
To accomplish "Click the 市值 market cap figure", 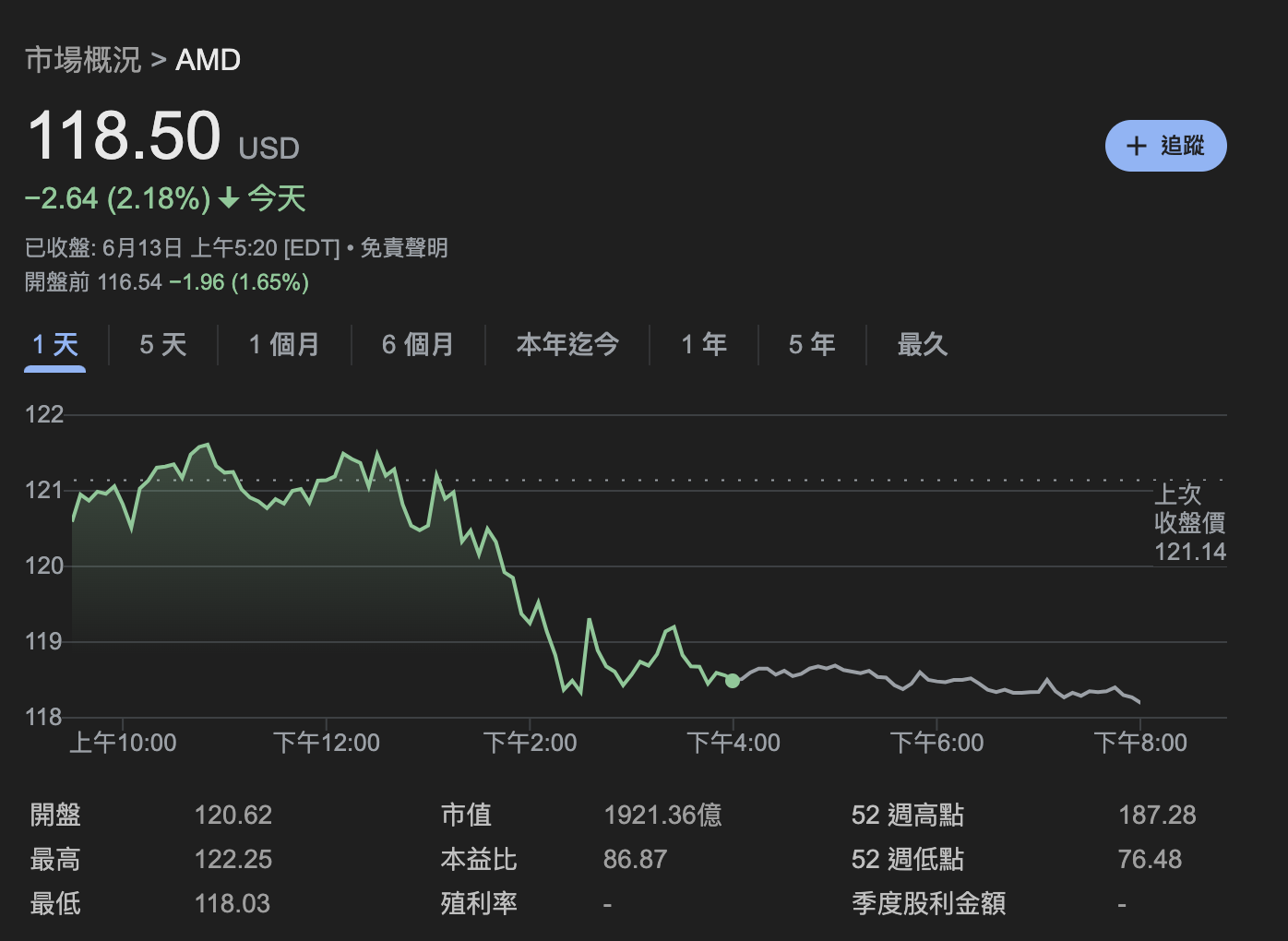I will [662, 815].
